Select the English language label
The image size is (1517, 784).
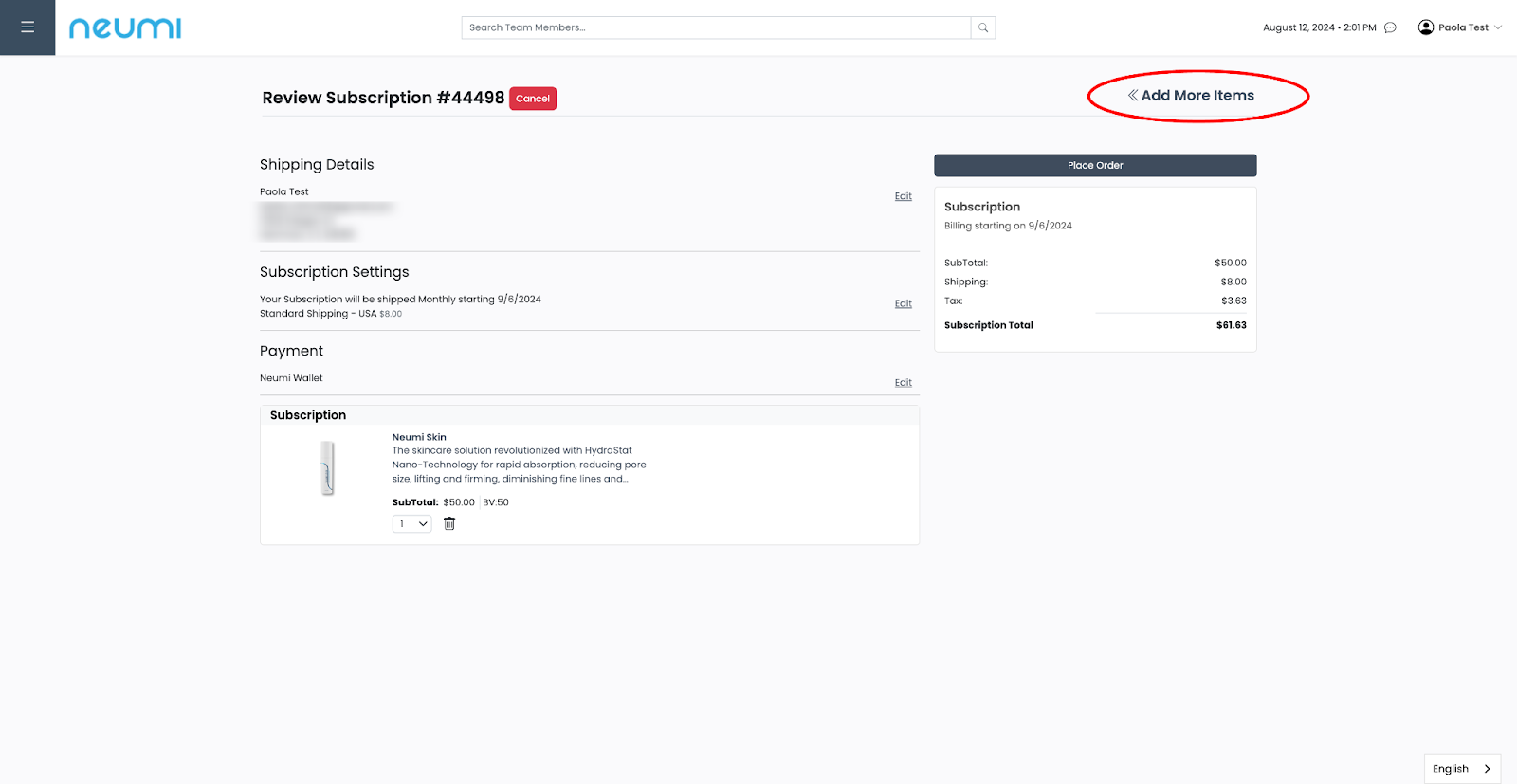[1450, 769]
